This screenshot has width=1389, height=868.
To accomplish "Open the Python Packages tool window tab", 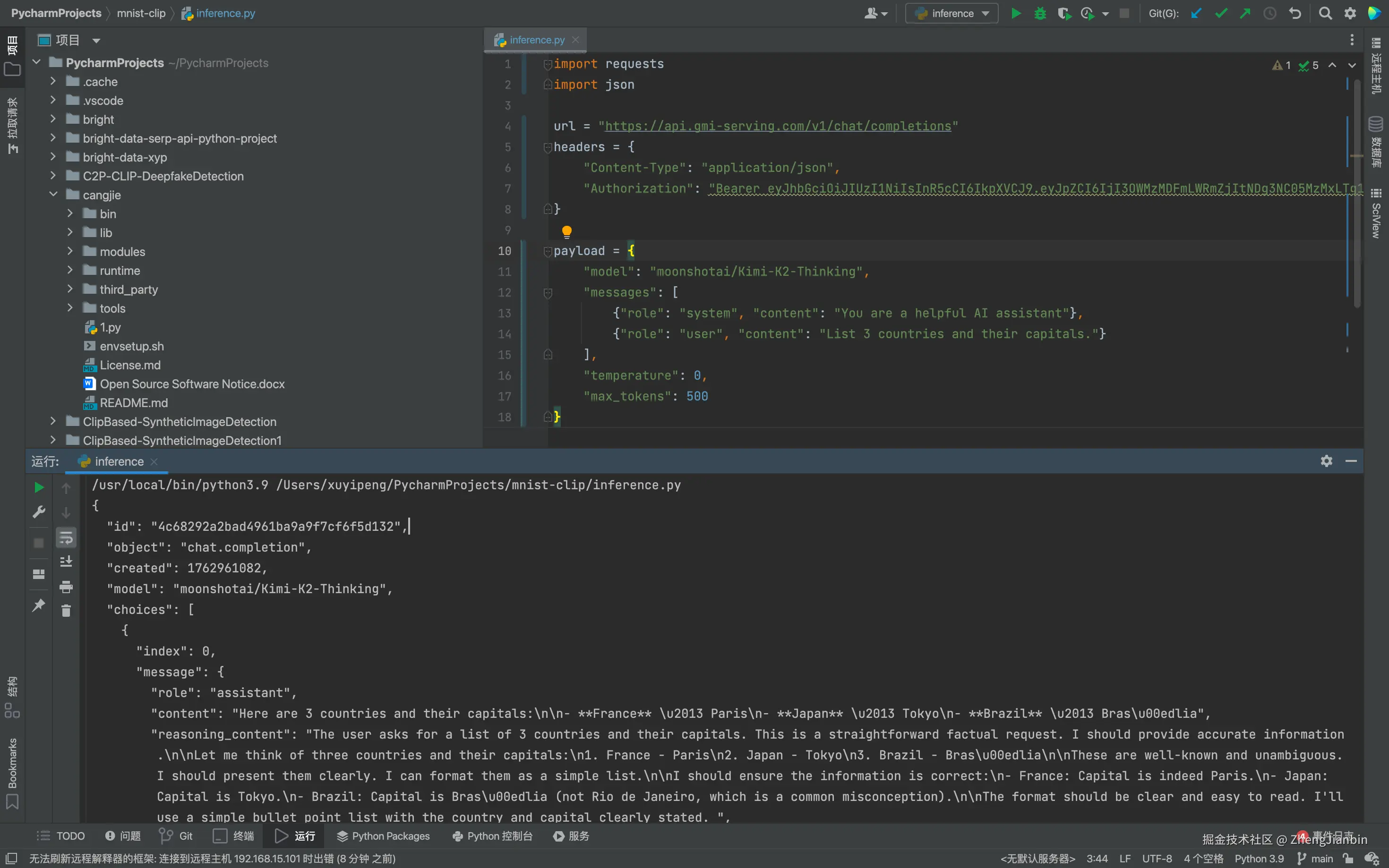I will 383,836.
